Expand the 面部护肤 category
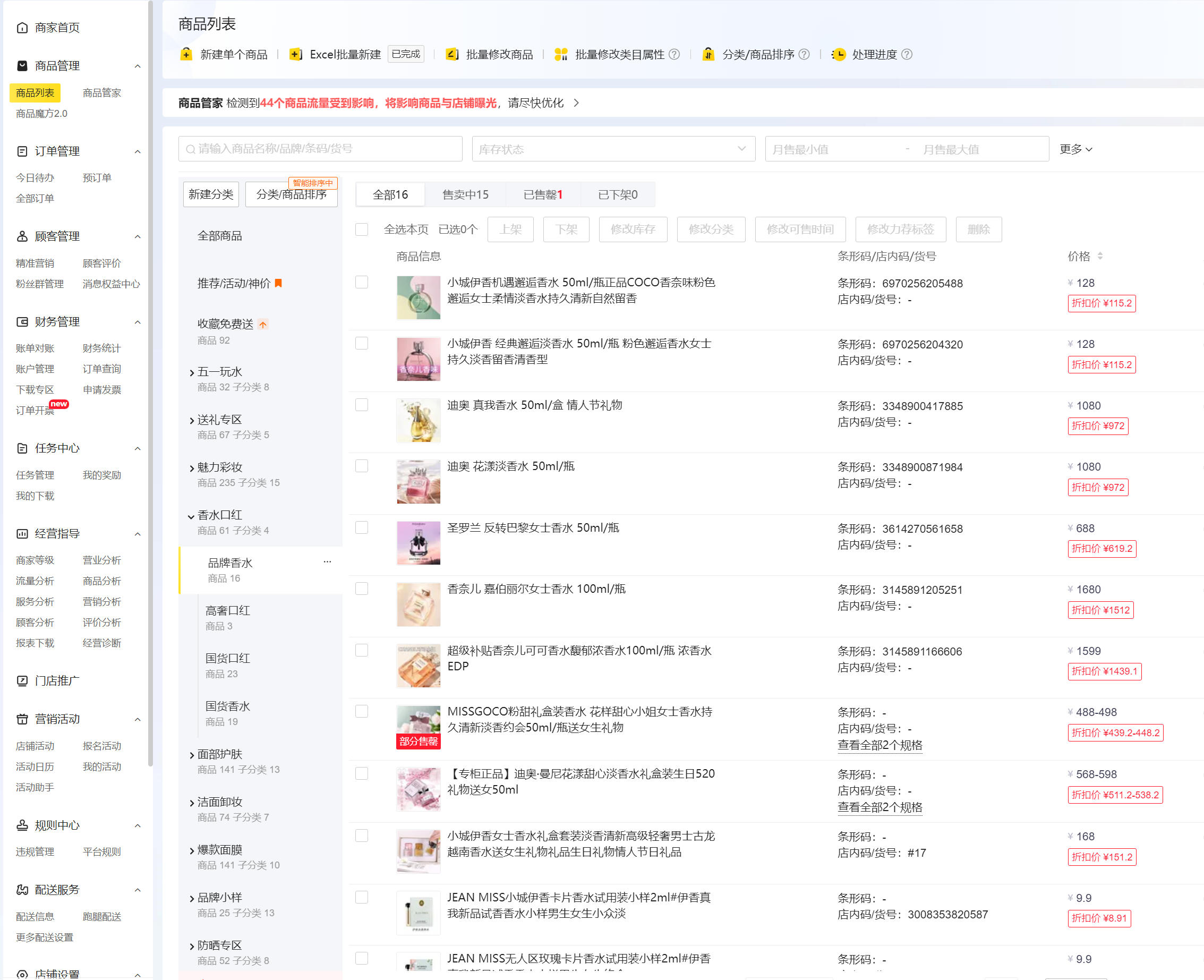The width and height of the screenshot is (1204, 980). pos(192,755)
